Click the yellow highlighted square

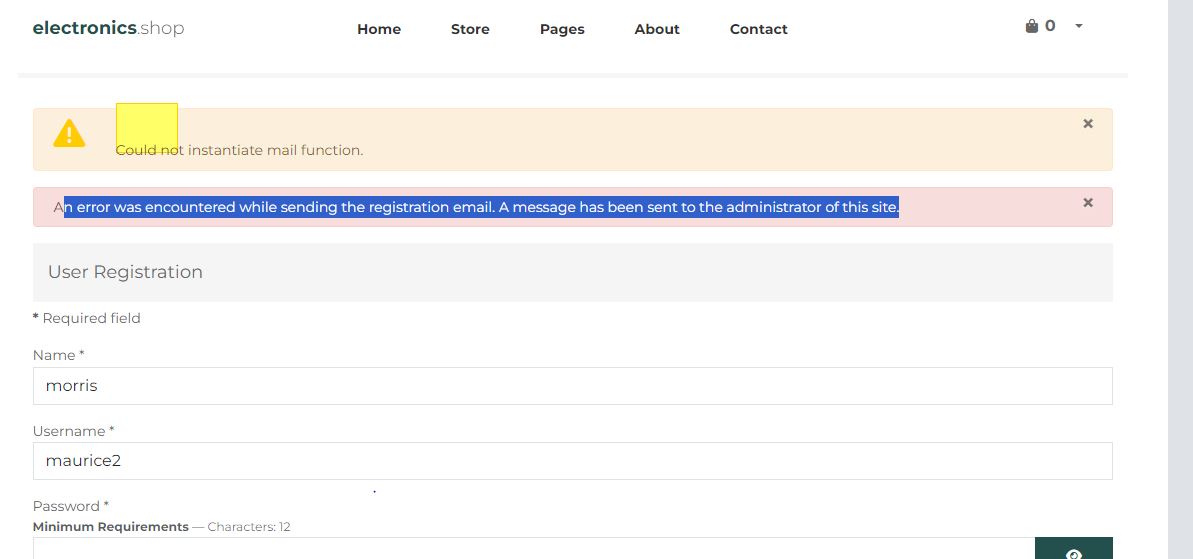click(147, 125)
